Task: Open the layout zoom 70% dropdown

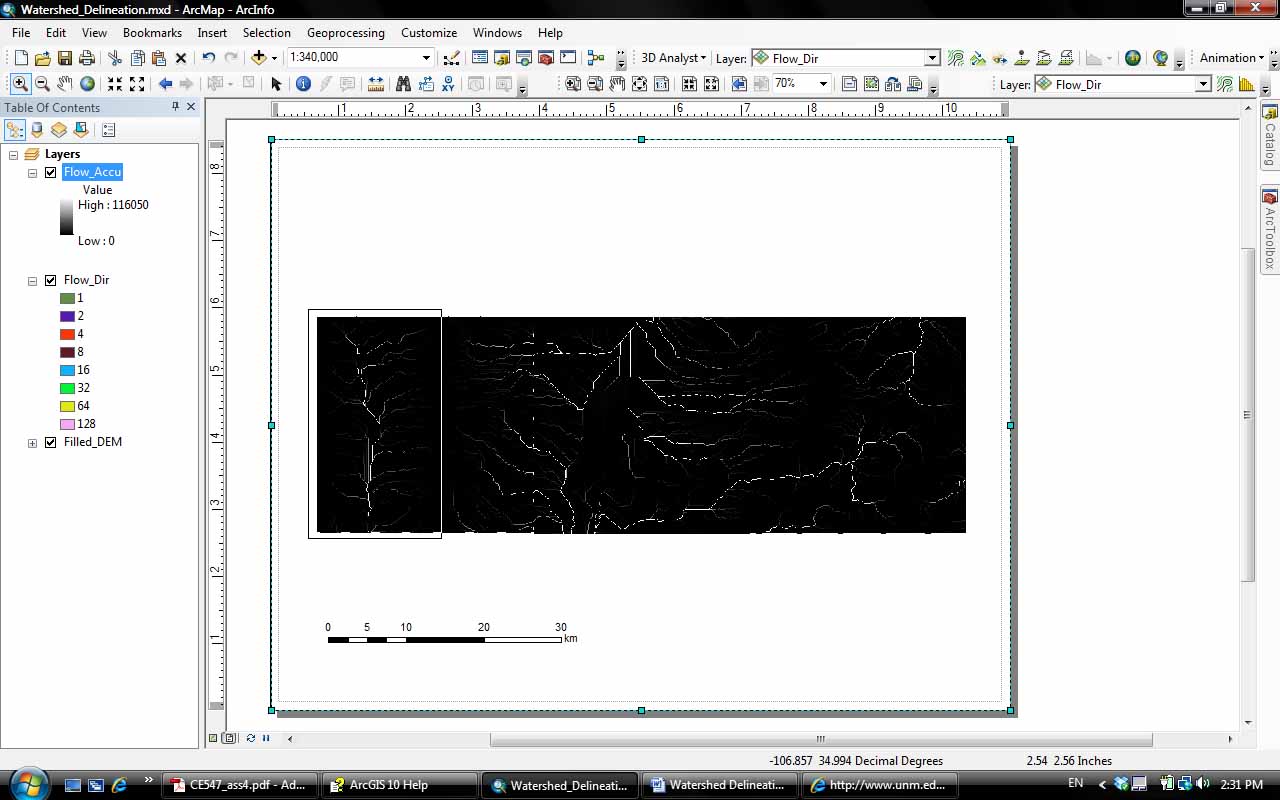Action: (823, 84)
